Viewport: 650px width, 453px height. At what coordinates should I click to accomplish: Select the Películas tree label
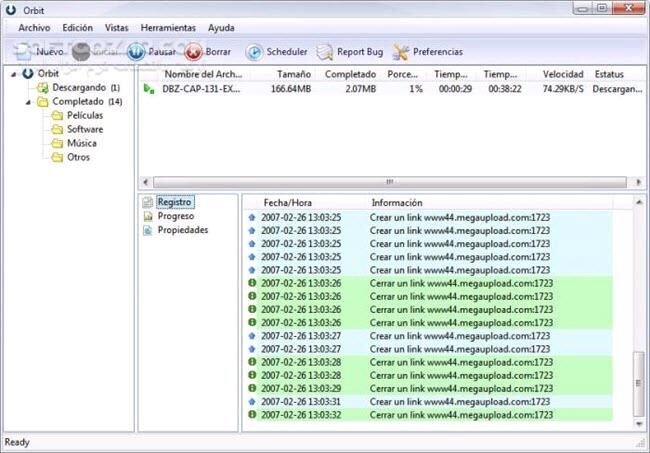tap(85, 115)
